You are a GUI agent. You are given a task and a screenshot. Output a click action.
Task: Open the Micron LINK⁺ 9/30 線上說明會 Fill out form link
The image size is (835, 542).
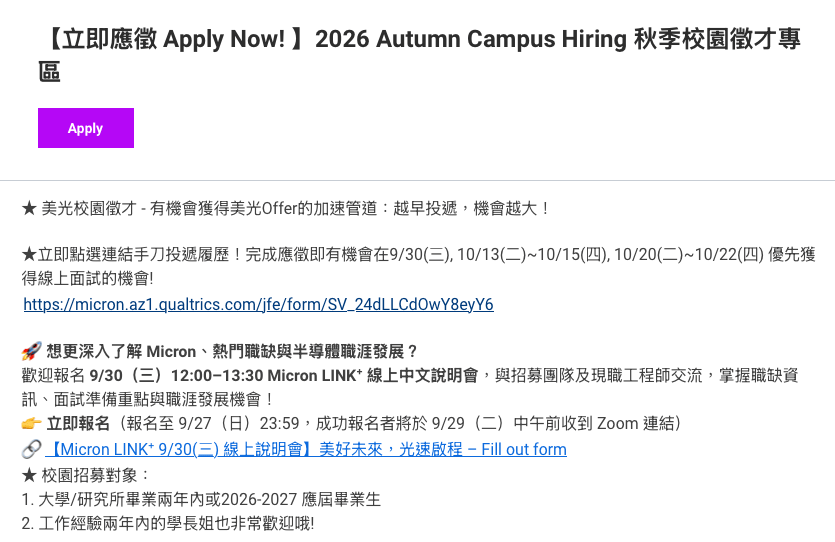click(x=306, y=449)
